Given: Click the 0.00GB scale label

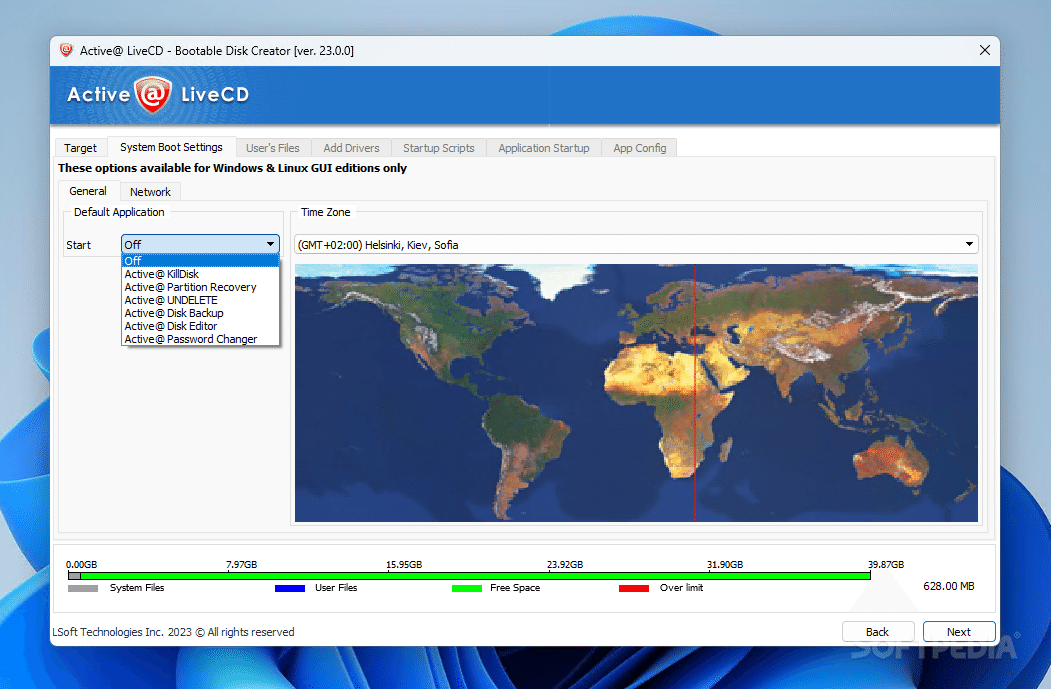Looking at the screenshot, I should (x=82, y=564).
